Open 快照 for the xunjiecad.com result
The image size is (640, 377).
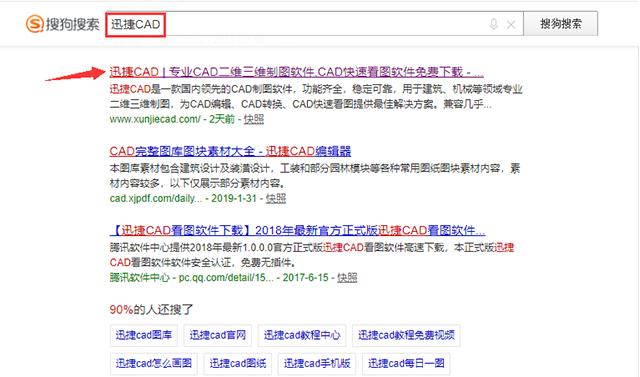253,119
